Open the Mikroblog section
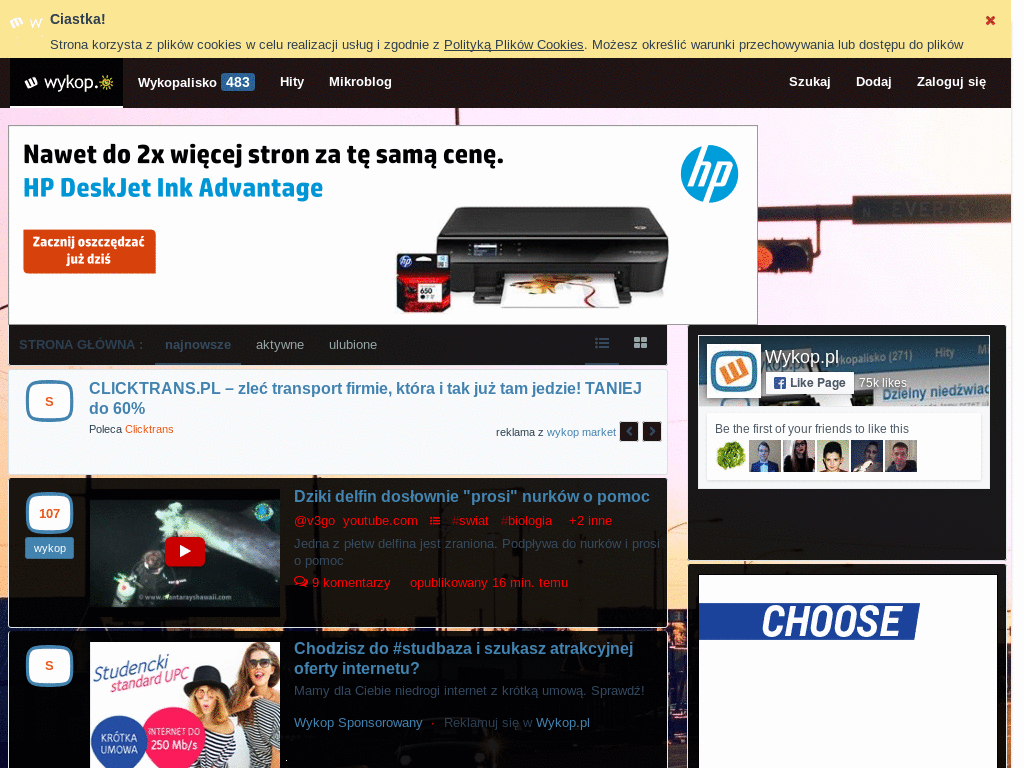 coord(360,82)
